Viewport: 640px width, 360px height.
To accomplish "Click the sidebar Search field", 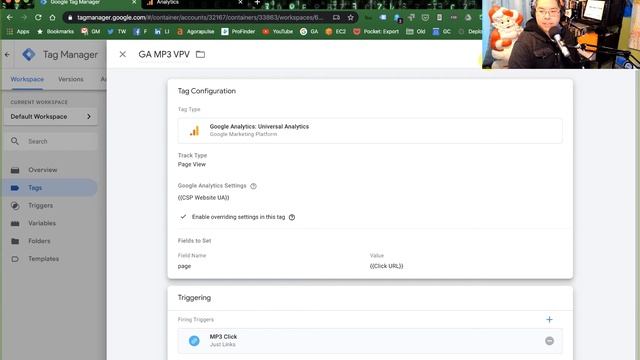I will 51,141.
